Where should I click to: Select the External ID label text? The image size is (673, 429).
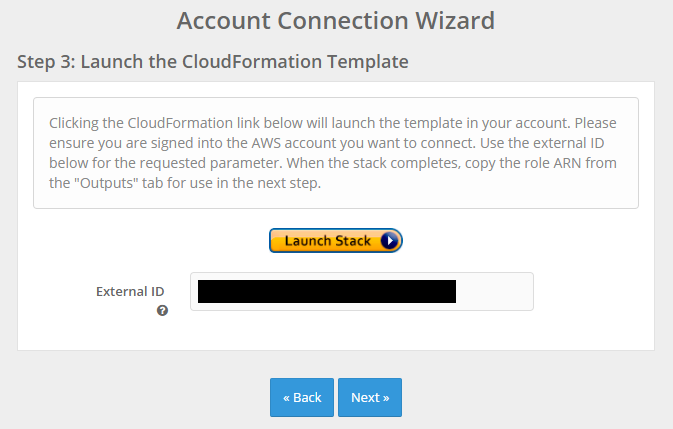coord(130,292)
